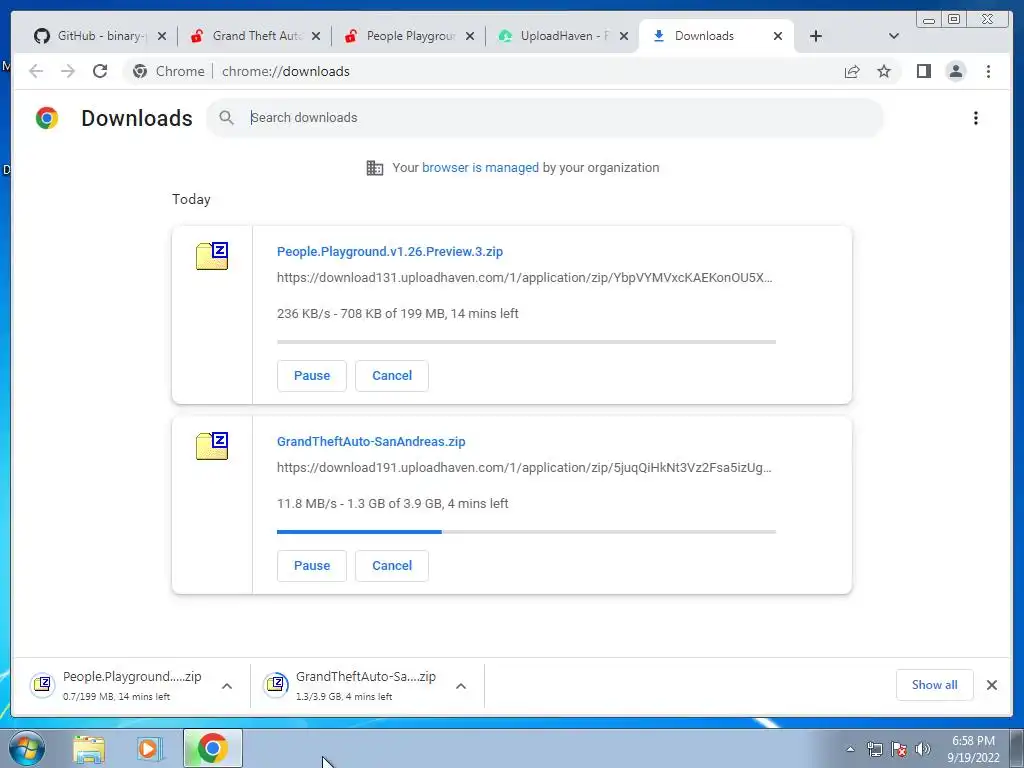This screenshot has height=768, width=1024.
Task: Expand GrandTheftAuto download shelf options
Action: tap(460, 686)
